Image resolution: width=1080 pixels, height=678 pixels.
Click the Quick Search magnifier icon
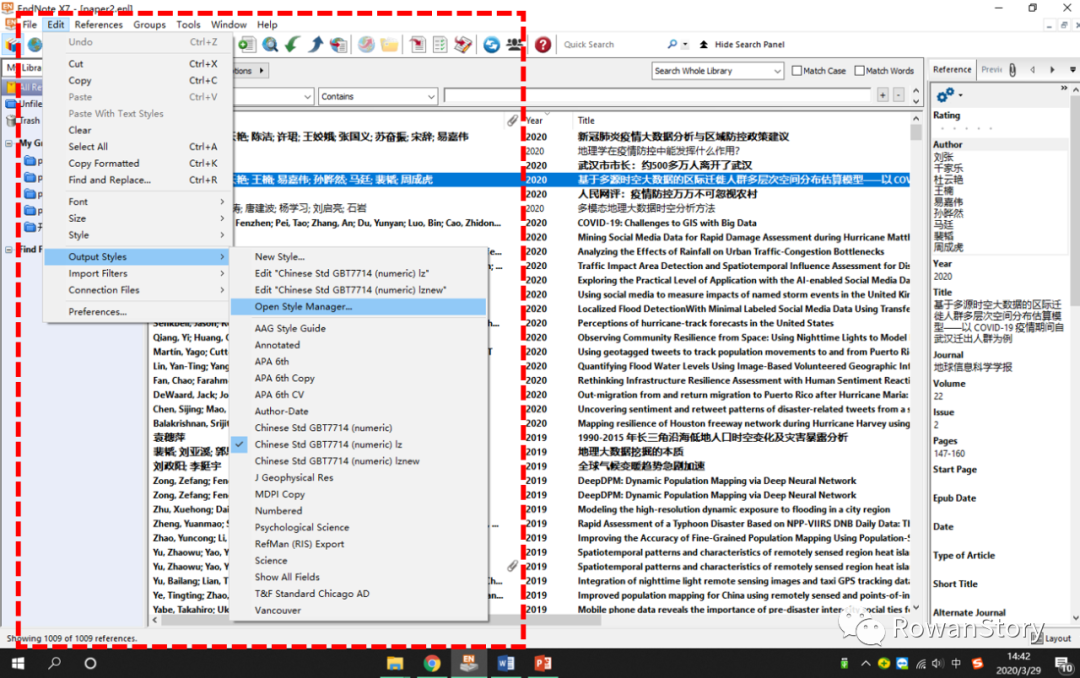point(672,44)
